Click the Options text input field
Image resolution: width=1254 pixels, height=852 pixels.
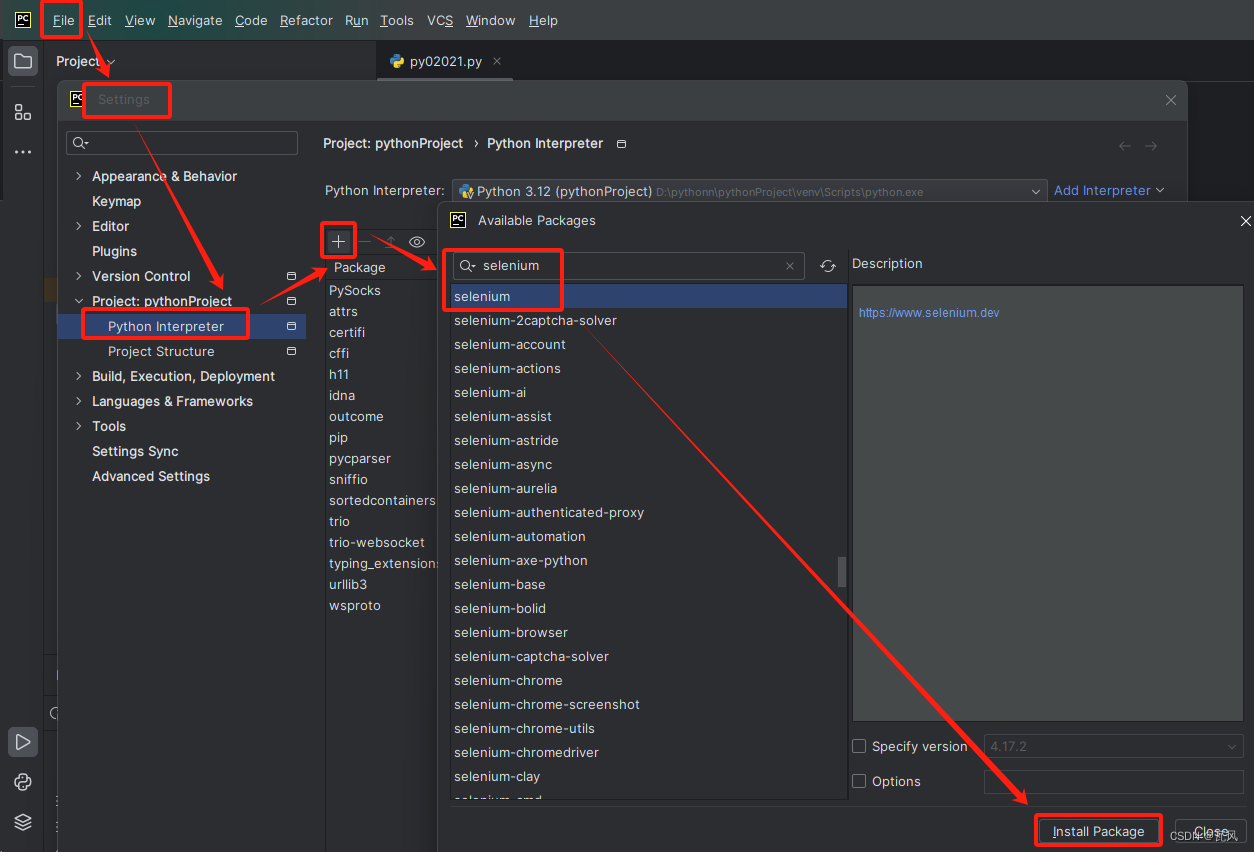[1114, 781]
